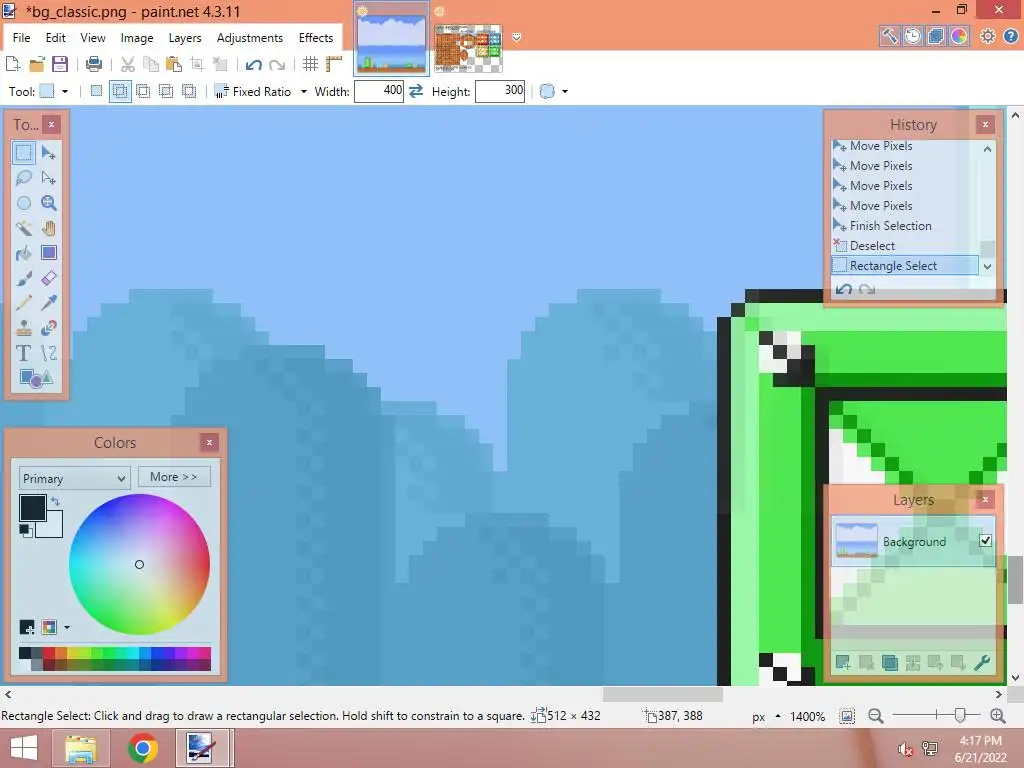Viewport: 1024px width, 768px height.
Task: Click zoom out magnifier in status bar
Action: point(876,716)
